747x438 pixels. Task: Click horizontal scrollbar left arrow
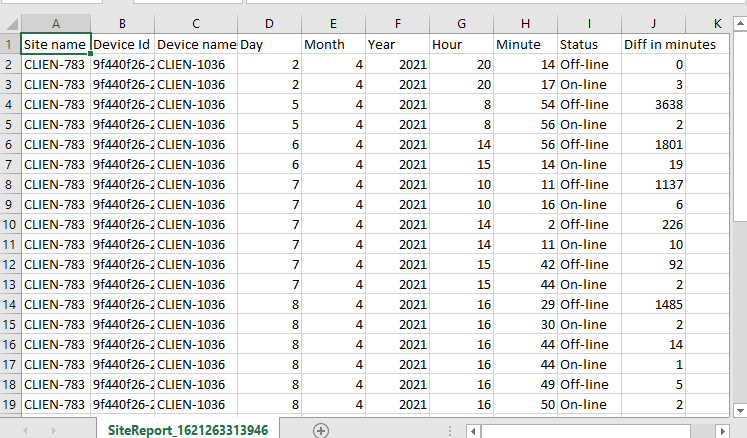[471, 430]
